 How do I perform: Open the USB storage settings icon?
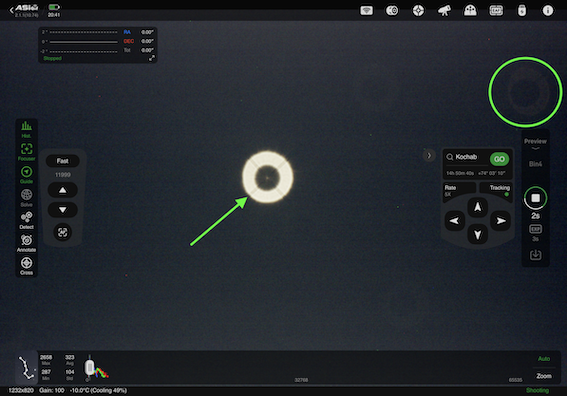(x=522, y=10)
